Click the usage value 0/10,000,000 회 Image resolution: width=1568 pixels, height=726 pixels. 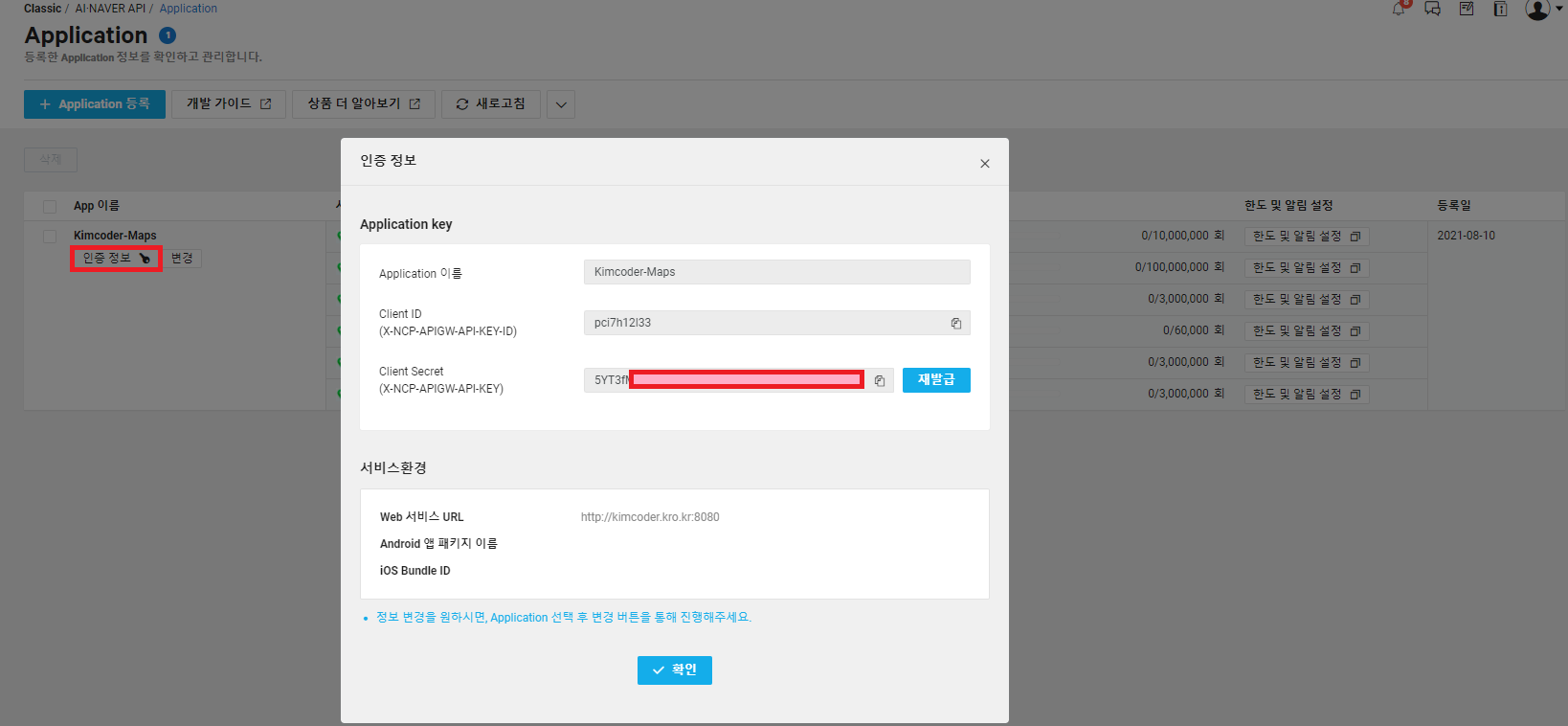pos(1183,236)
